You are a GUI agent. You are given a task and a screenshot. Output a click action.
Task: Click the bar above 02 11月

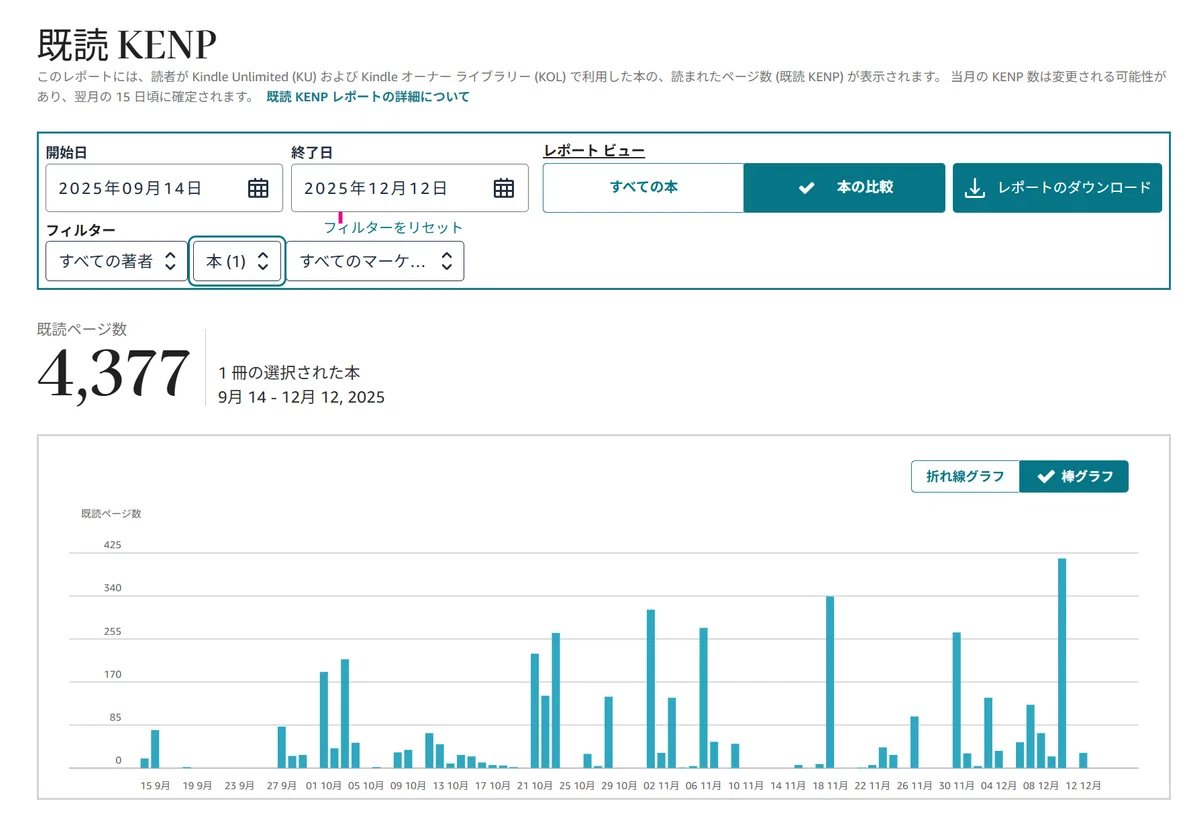click(x=651, y=689)
